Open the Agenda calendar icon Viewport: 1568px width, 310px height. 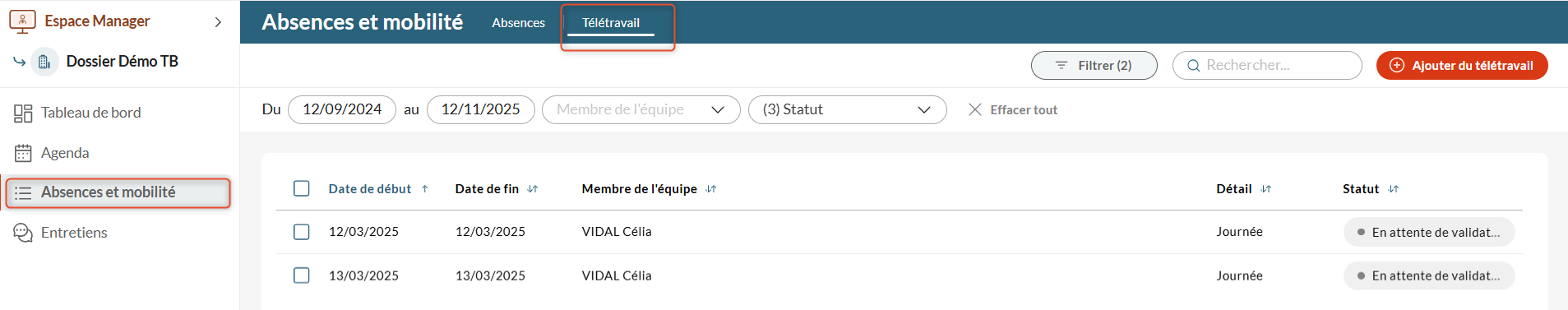coord(23,153)
